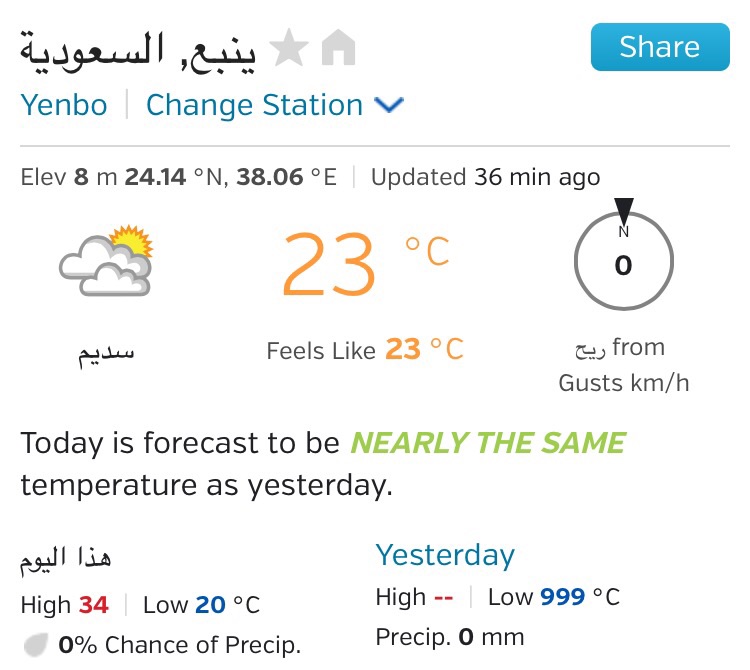Image resolution: width=750 pixels, height=670 pixels.
Task: Click yesterday's Low 999 value
Action: point(562,597)
